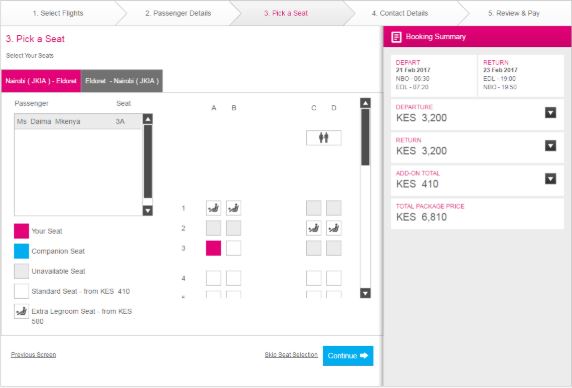Select extra legroom seat 1A

(x=213, y=208)
